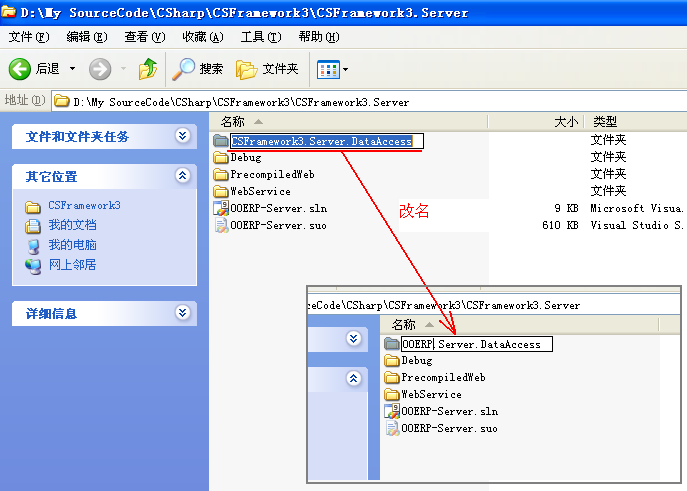Select the PrecompiledWeb folder
This screenshot has width=687, height=491.
tap(272, 174)
